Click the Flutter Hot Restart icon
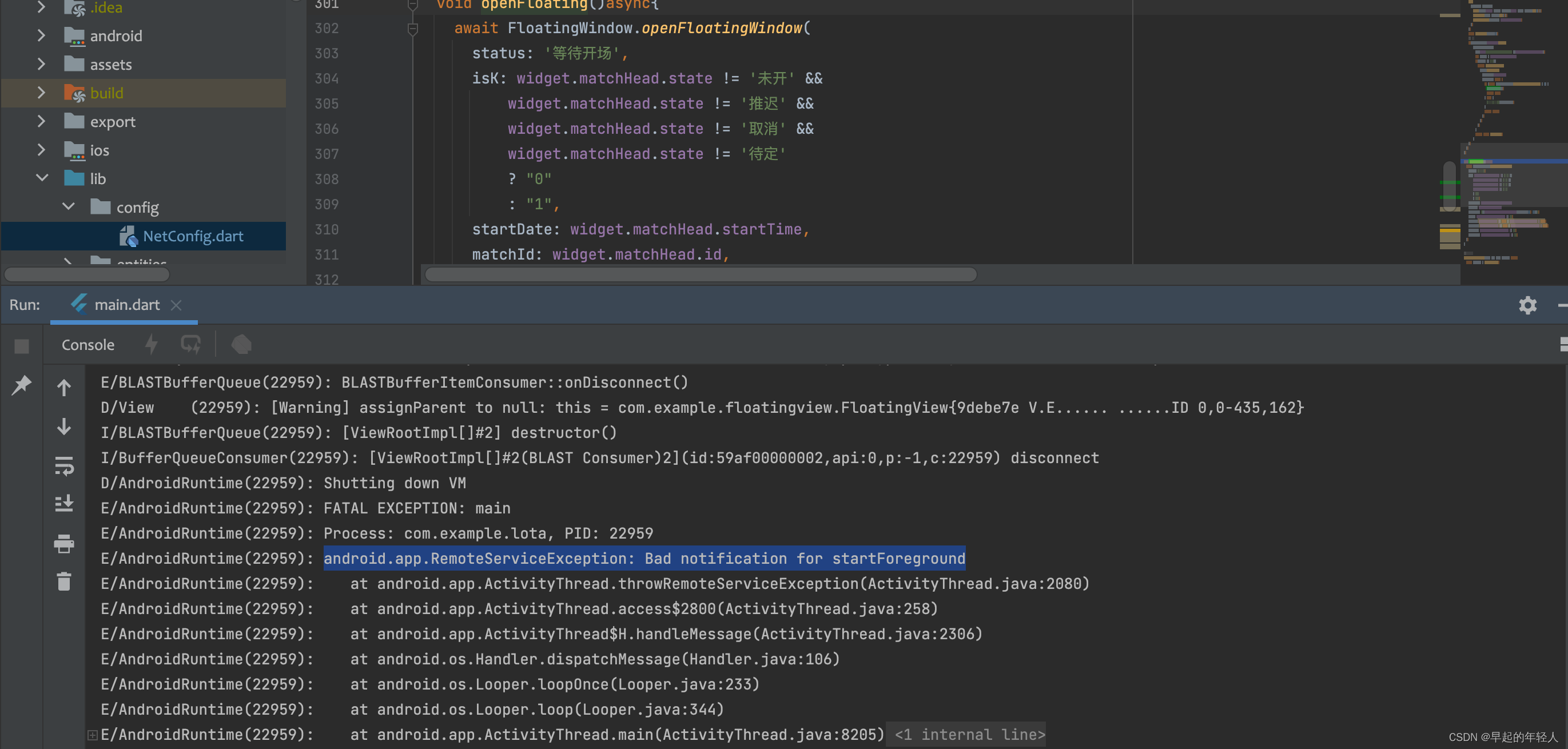This screenshot has height=749, width=1568. (190, 344)
